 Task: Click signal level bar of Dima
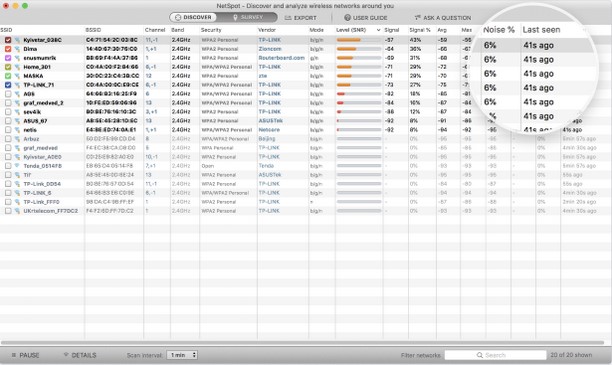click(x=359, y=49)
